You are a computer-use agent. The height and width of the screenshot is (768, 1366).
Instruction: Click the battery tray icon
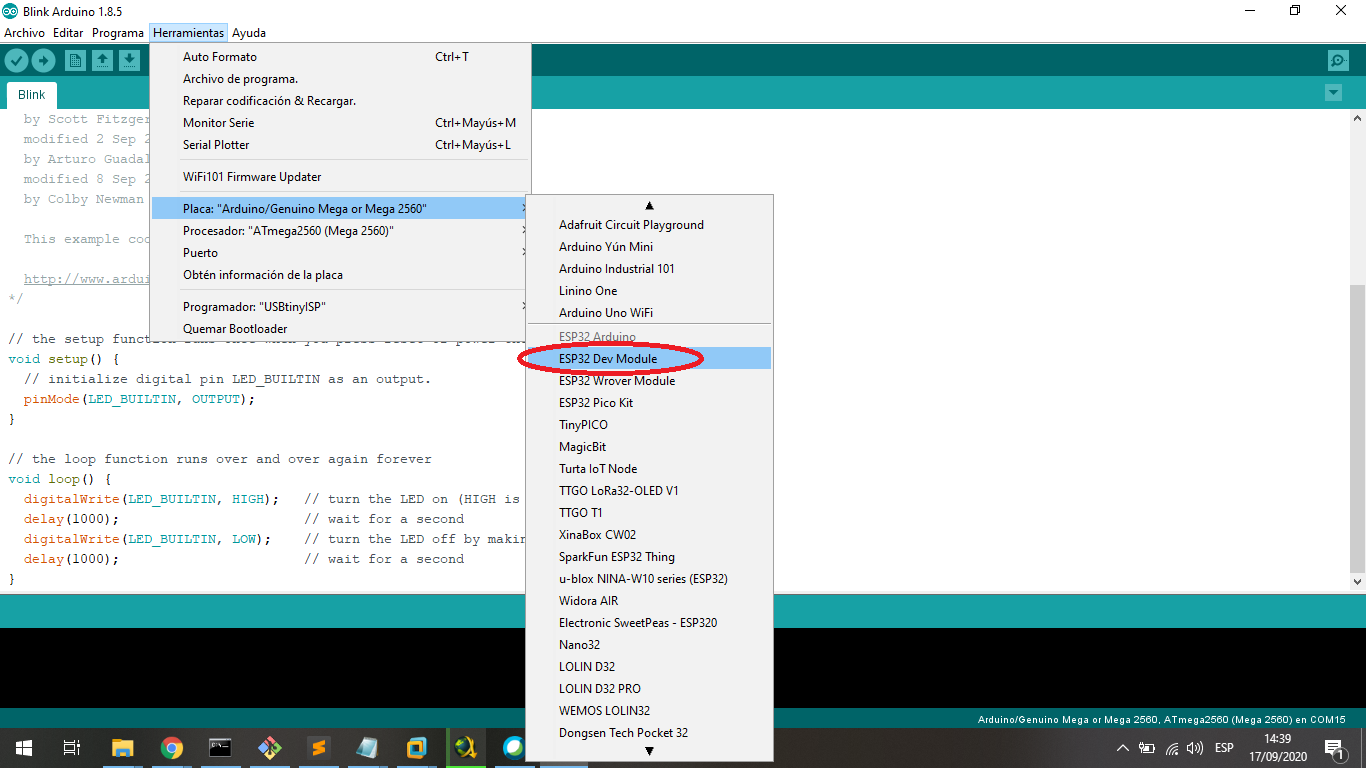click(x=1147, y=748)
